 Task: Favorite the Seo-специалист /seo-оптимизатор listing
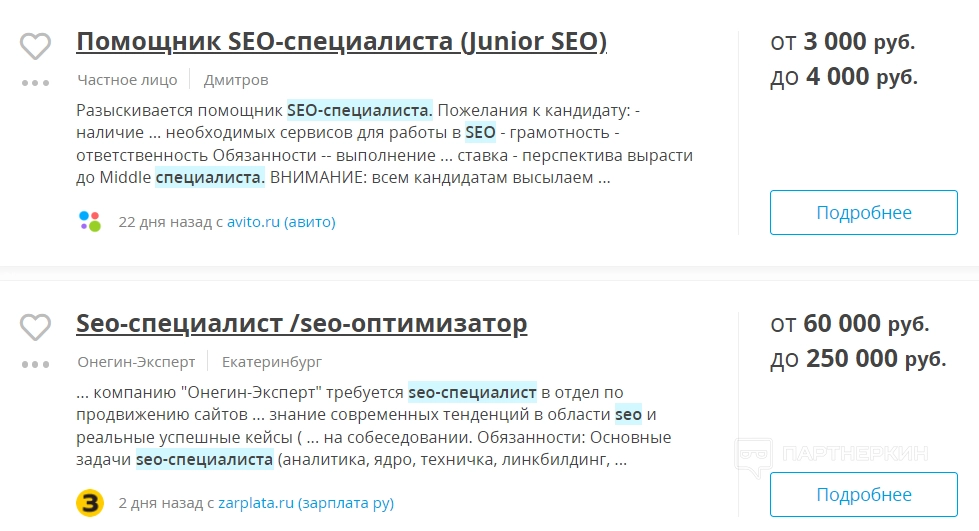(36, 327)
